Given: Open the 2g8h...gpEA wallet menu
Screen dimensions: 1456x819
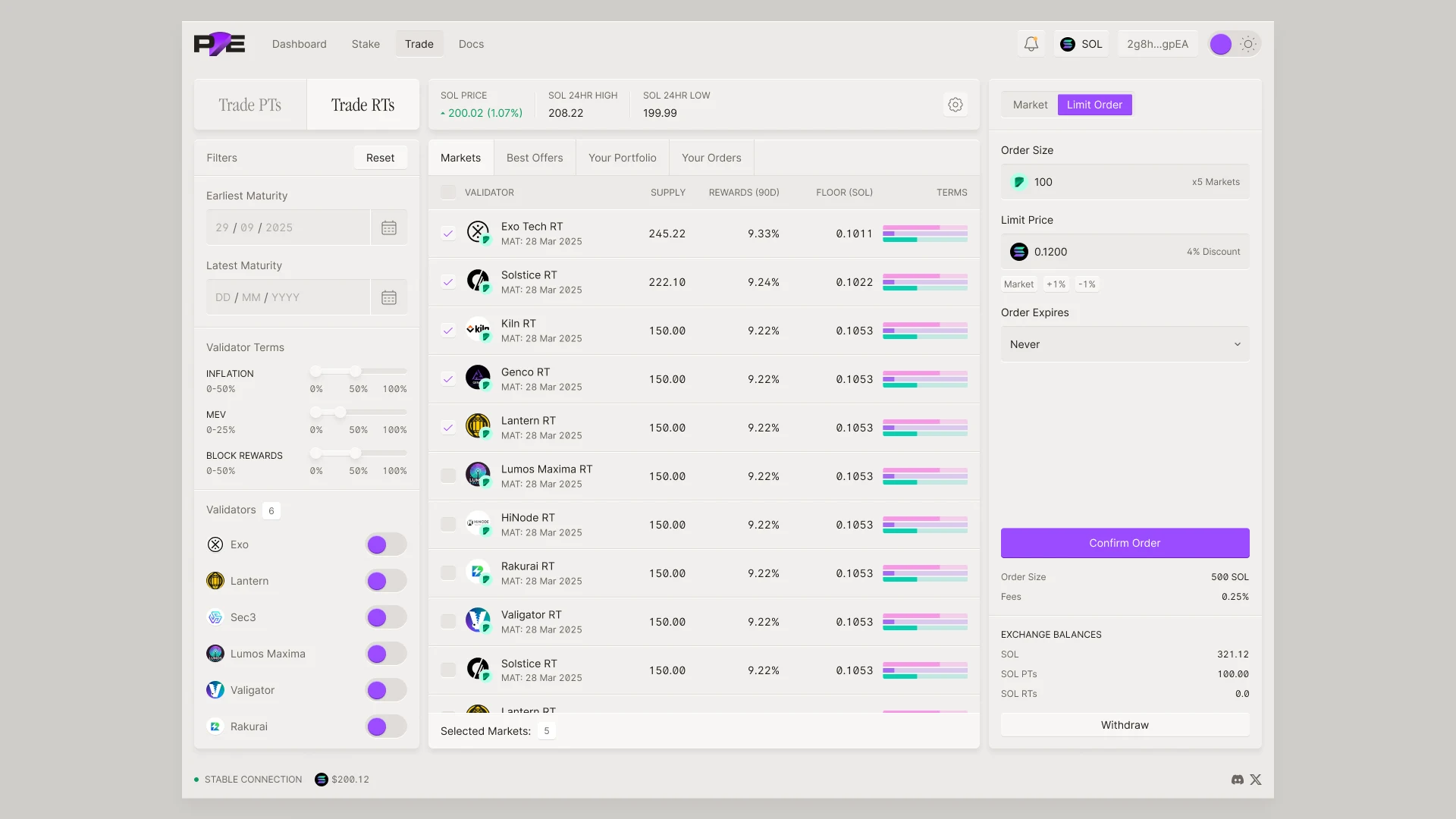Looking at the screenshot, I should click(x=1157, y=44).
